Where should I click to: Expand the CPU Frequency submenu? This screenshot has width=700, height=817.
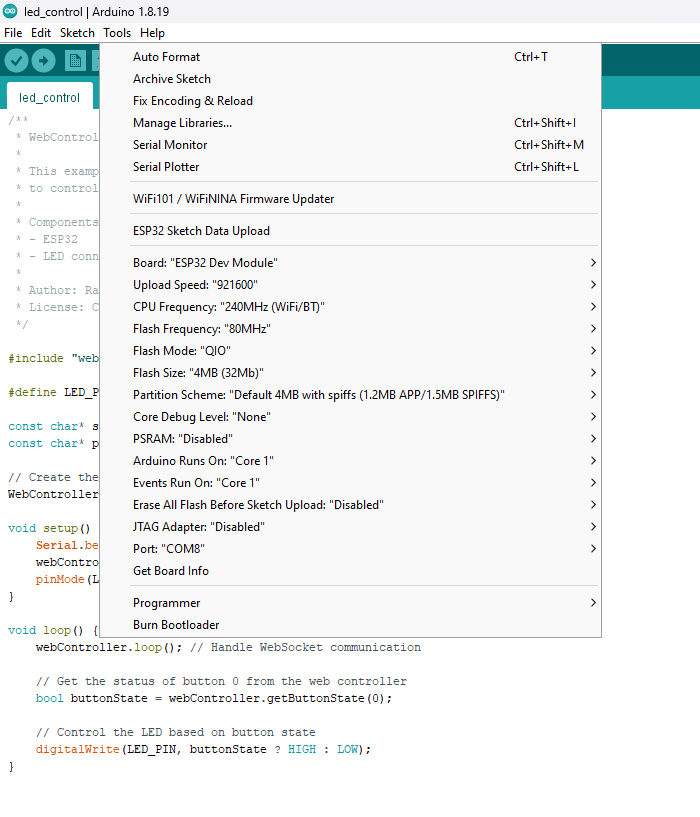(x=350, y=307)
